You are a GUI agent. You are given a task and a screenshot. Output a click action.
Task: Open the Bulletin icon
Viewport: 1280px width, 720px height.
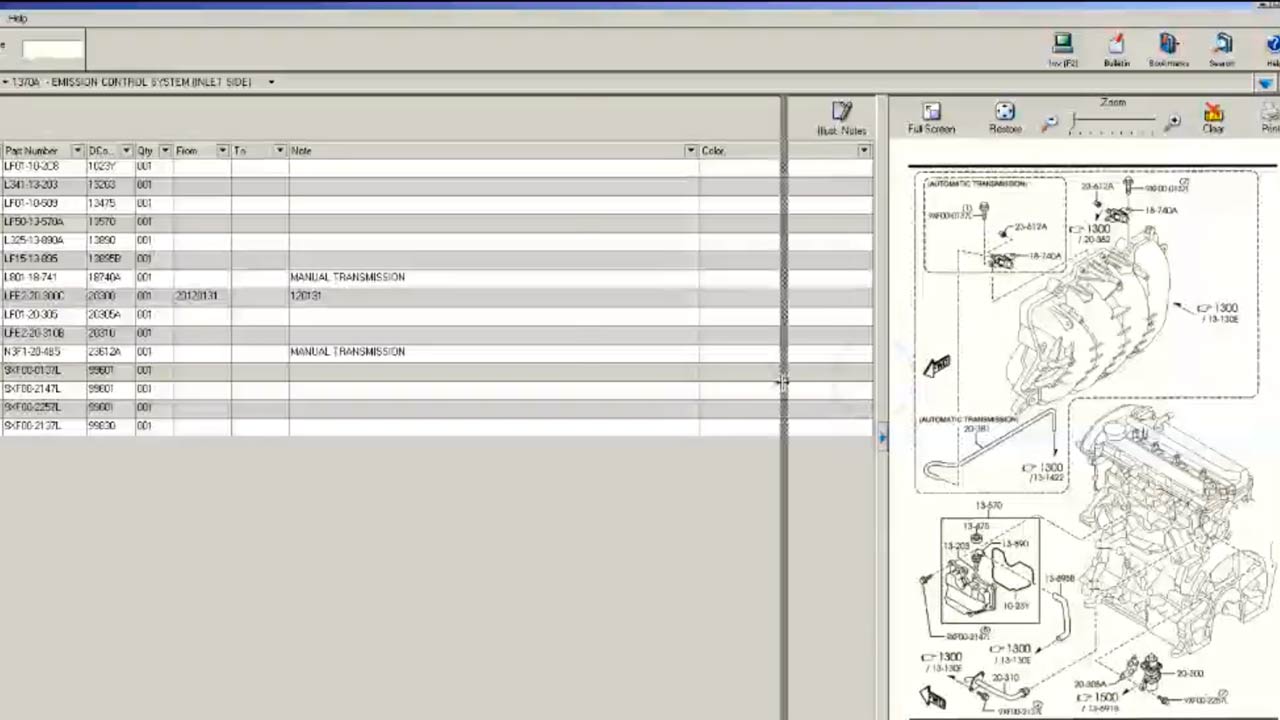[1116, 49]
